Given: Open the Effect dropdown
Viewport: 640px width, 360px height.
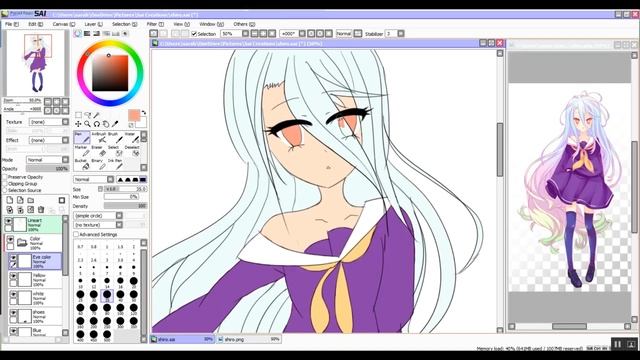Looking at the screenshot, I should (49, 140).
